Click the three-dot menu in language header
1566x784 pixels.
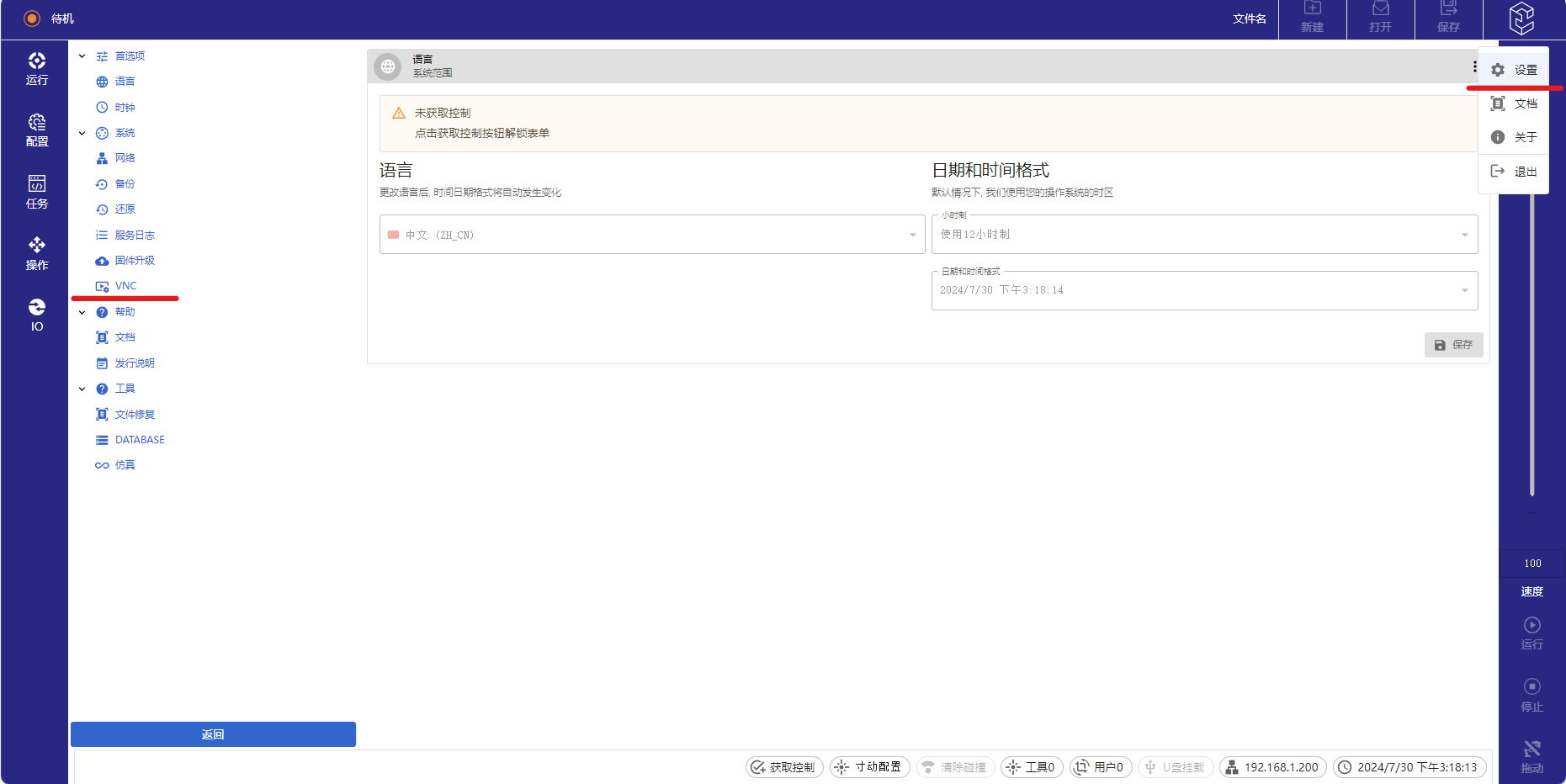click(1474, 66)
